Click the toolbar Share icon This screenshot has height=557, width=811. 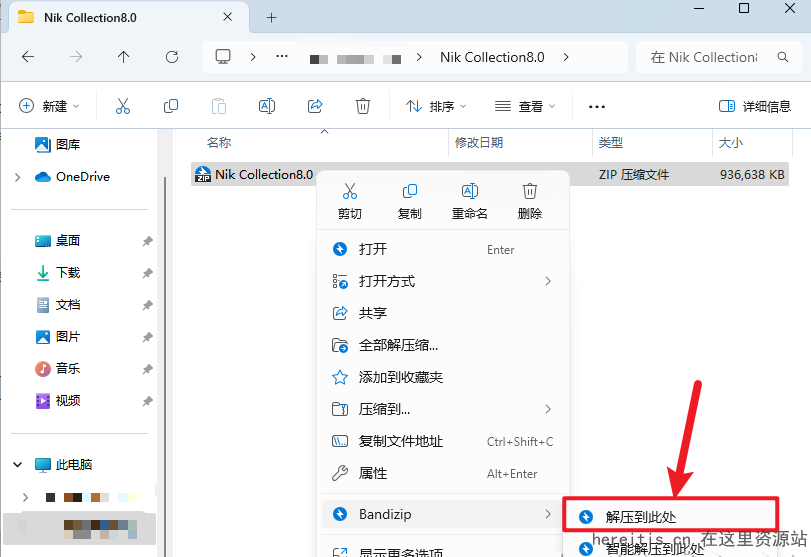point(315,106)
